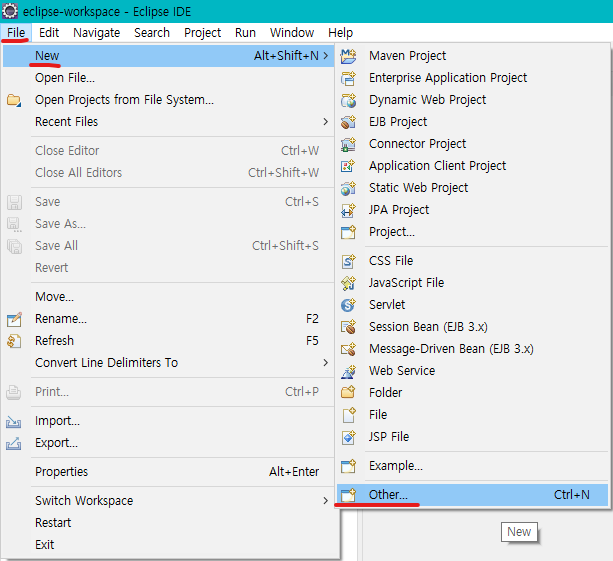Click the Eclipse logo in title bar
Viewport: 613px width, 561px height.
pos(10,11)
